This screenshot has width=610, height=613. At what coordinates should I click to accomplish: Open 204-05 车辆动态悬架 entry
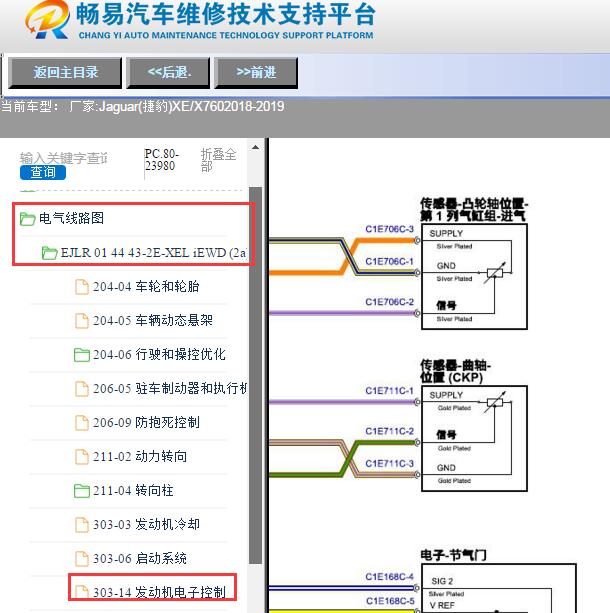click(152, 321)
